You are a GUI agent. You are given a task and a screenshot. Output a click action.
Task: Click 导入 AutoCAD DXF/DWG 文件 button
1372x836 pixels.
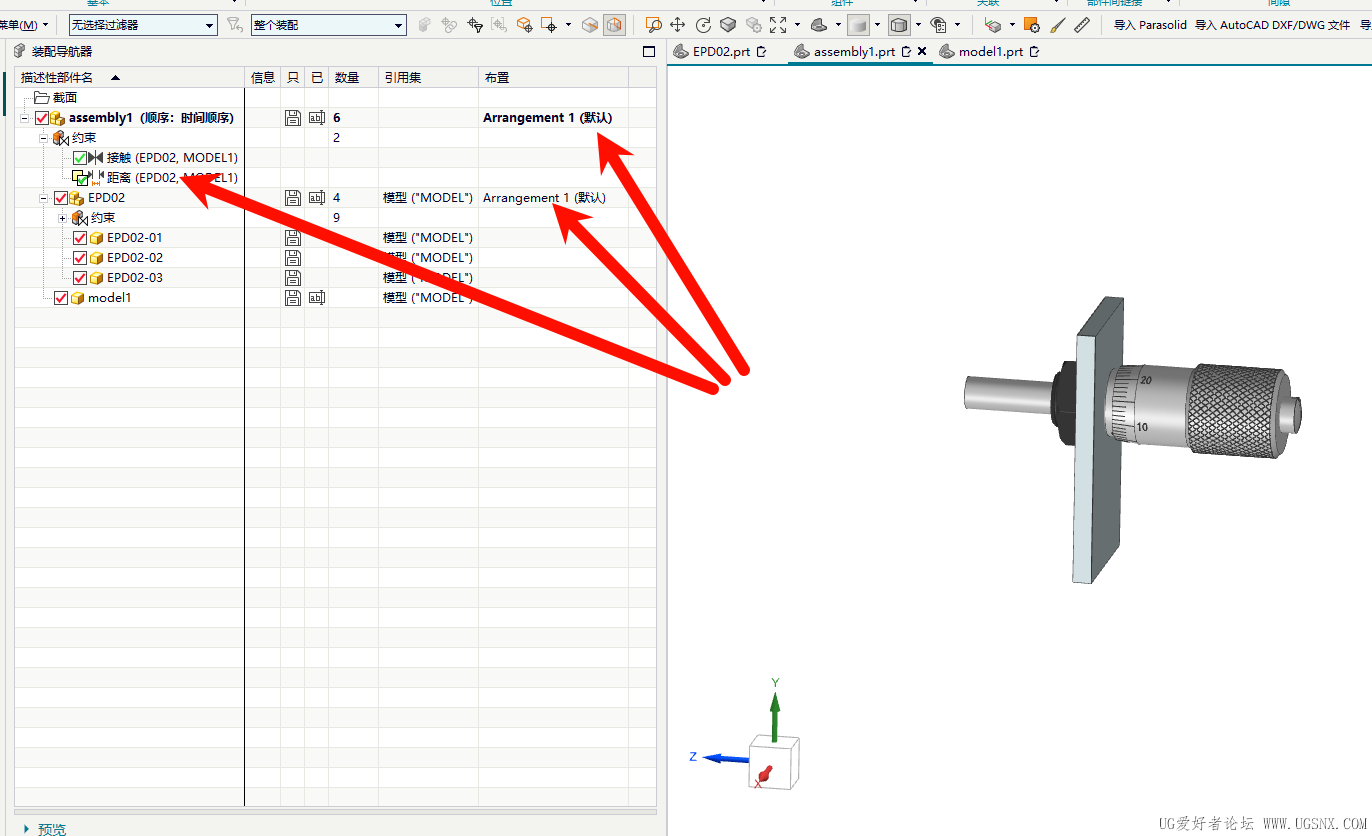1272,25
